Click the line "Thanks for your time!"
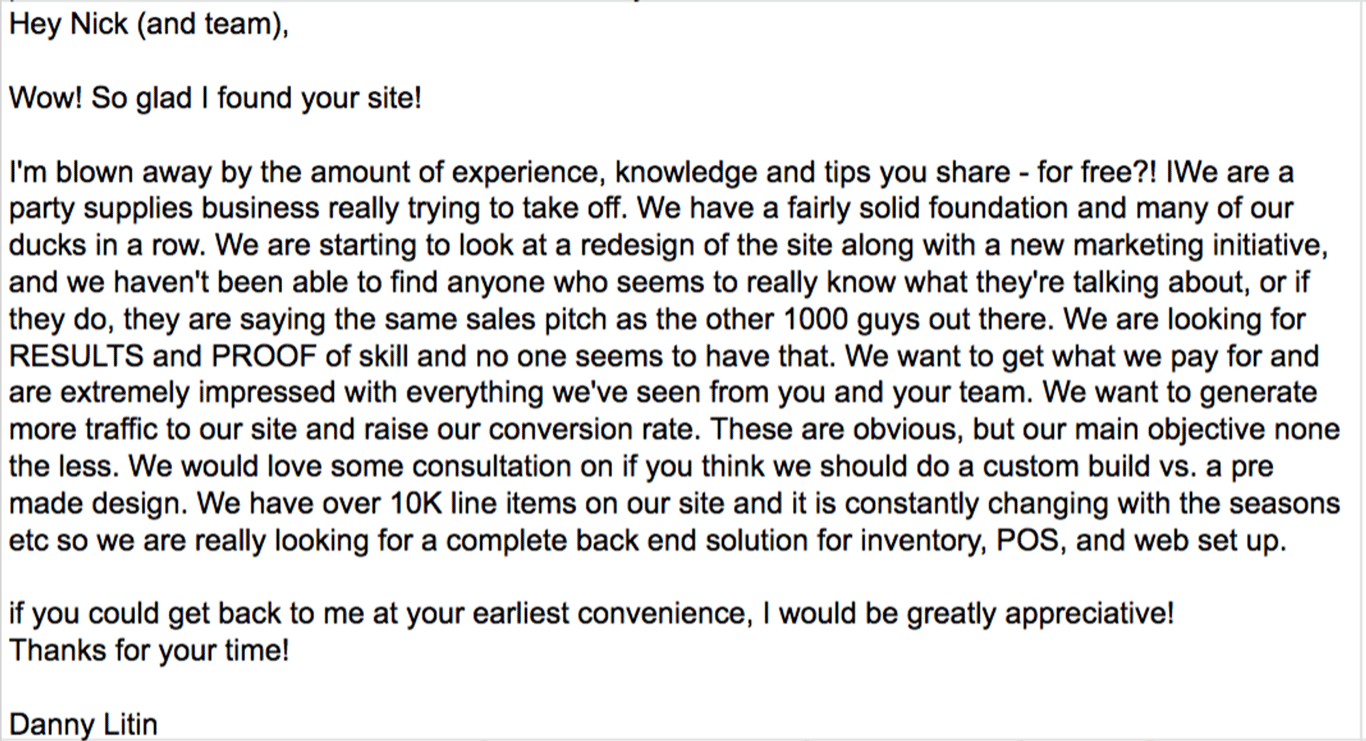 (x=149, y=652)
